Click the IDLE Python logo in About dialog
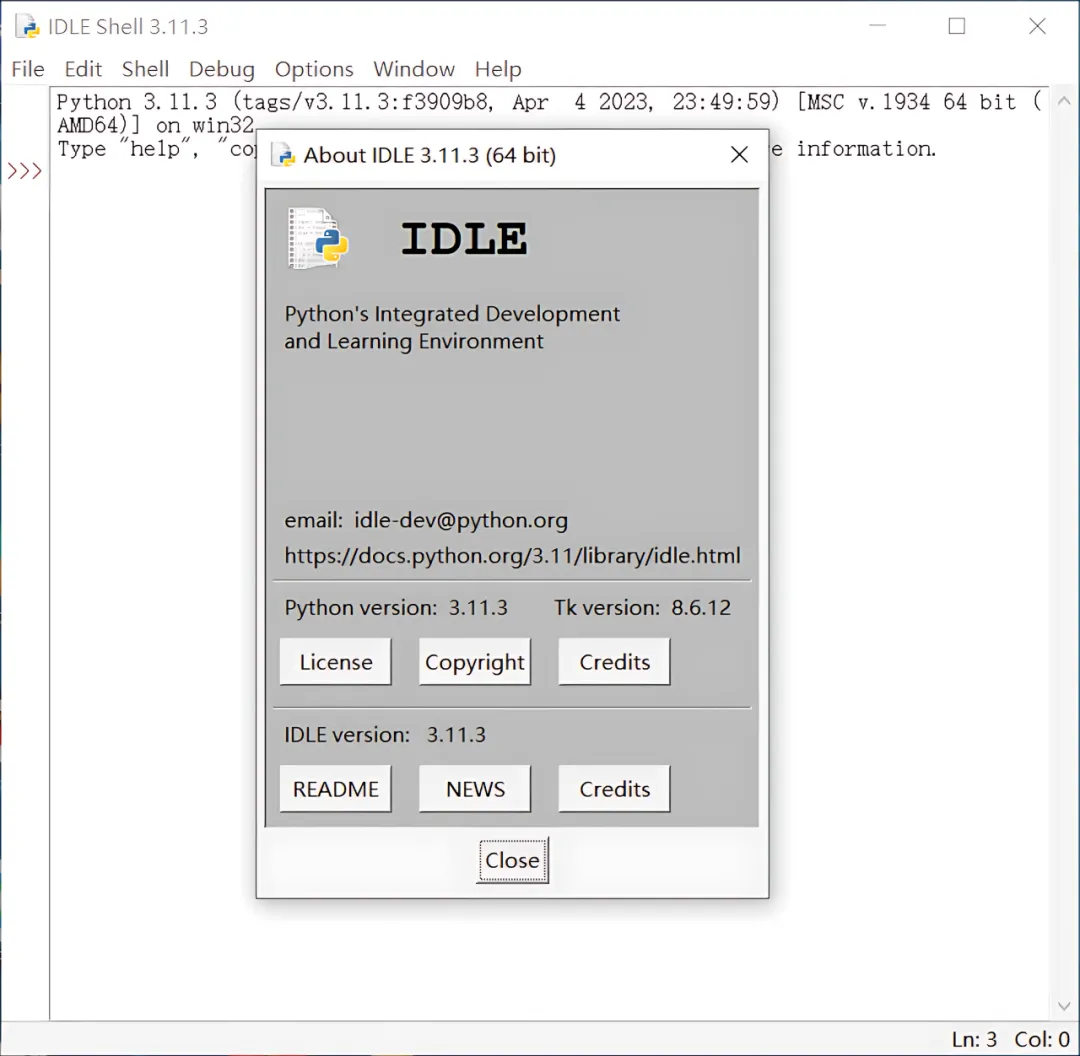Viewport: 1080px width, 1056px height. pyautogui.click(x=318, y=238)
